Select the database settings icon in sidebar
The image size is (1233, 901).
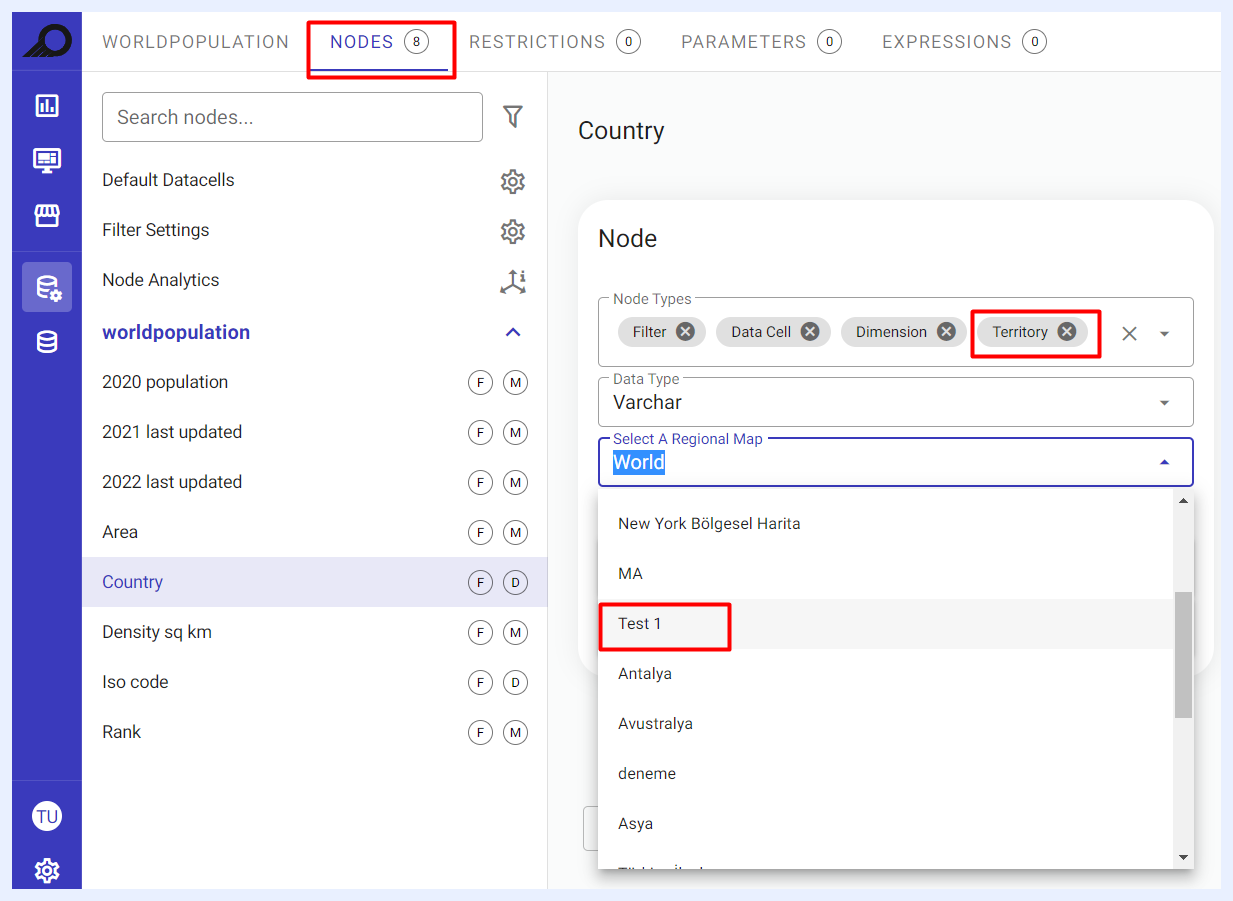47,288
